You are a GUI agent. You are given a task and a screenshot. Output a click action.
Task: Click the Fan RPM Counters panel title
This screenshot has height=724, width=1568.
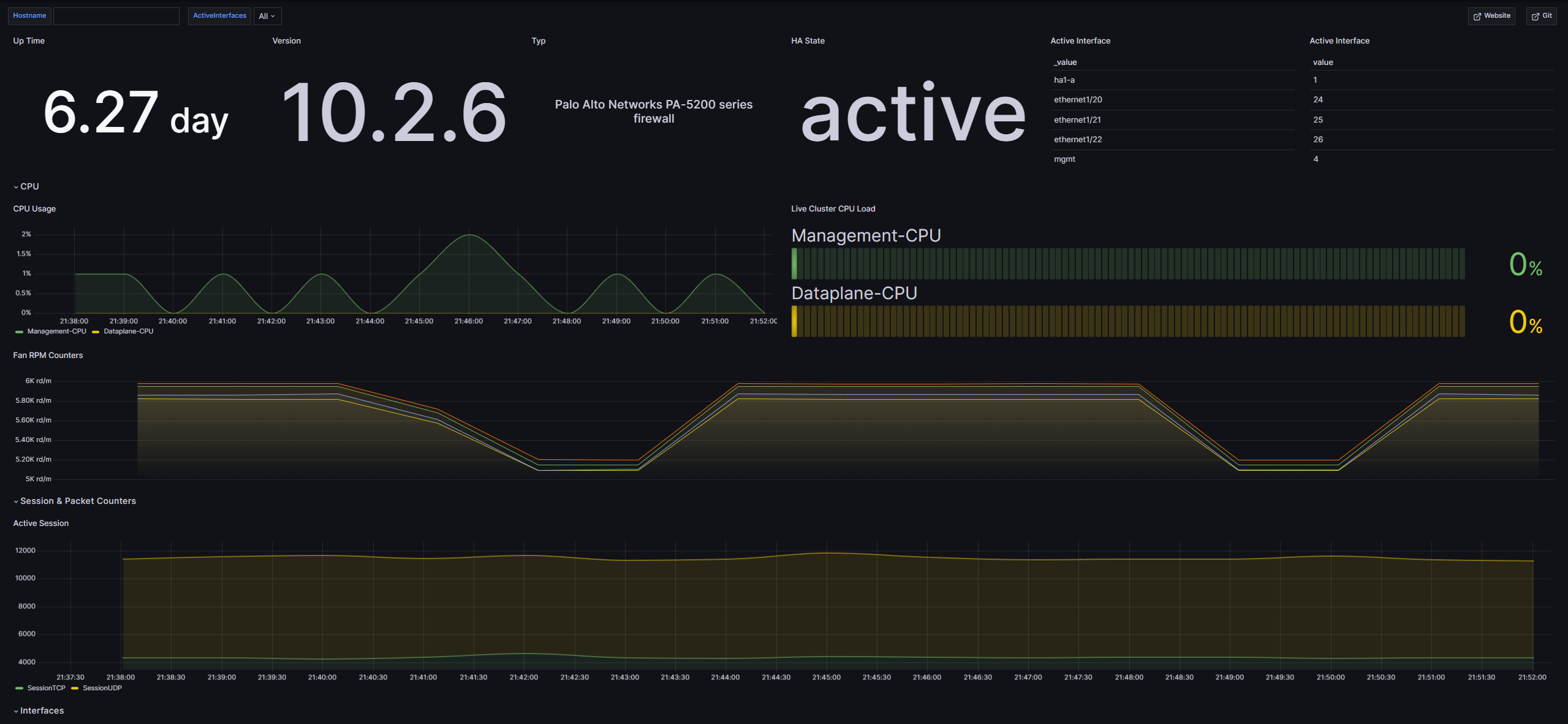coord(48,355)
